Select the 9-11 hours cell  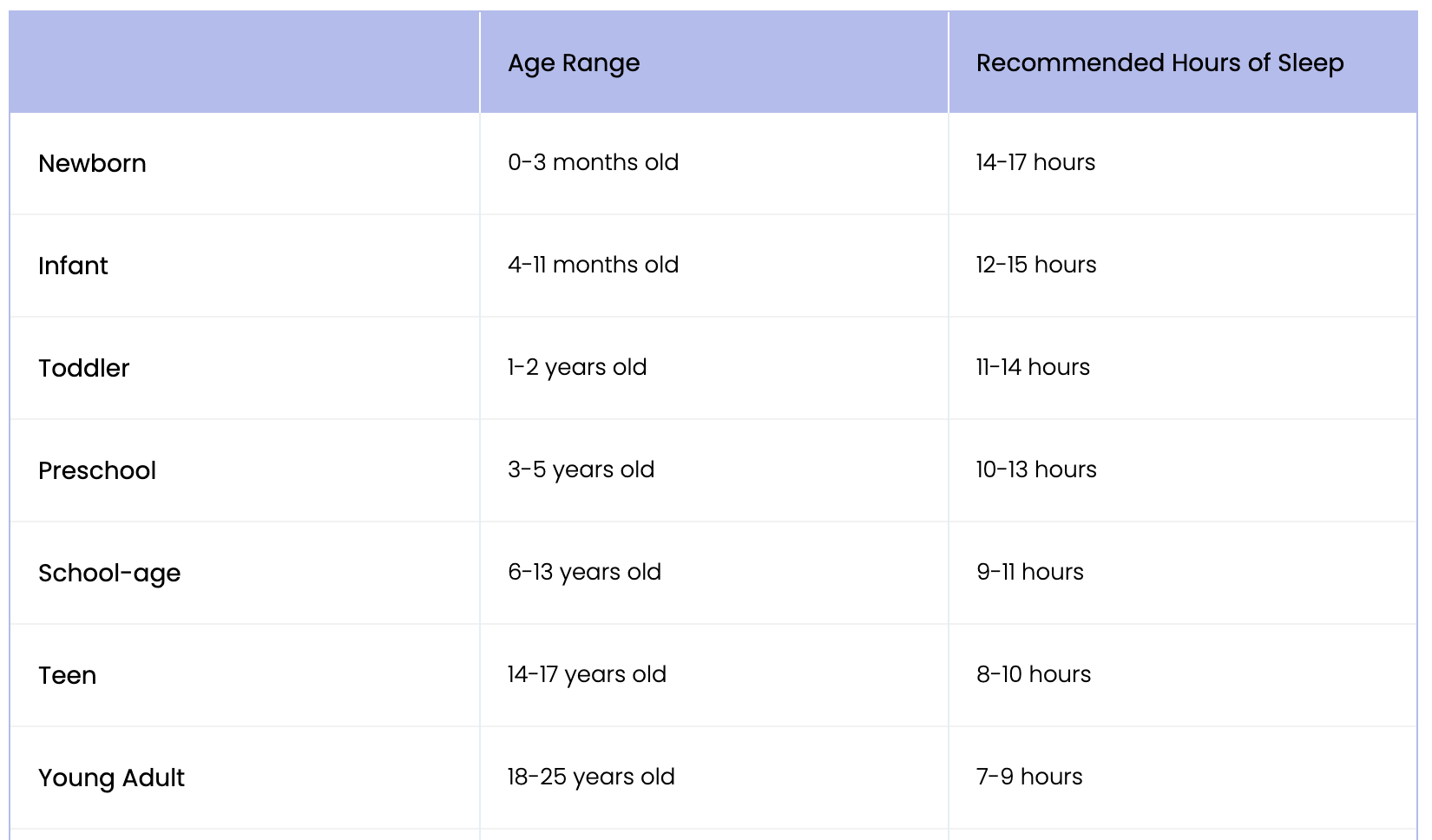coord(1030,572)
